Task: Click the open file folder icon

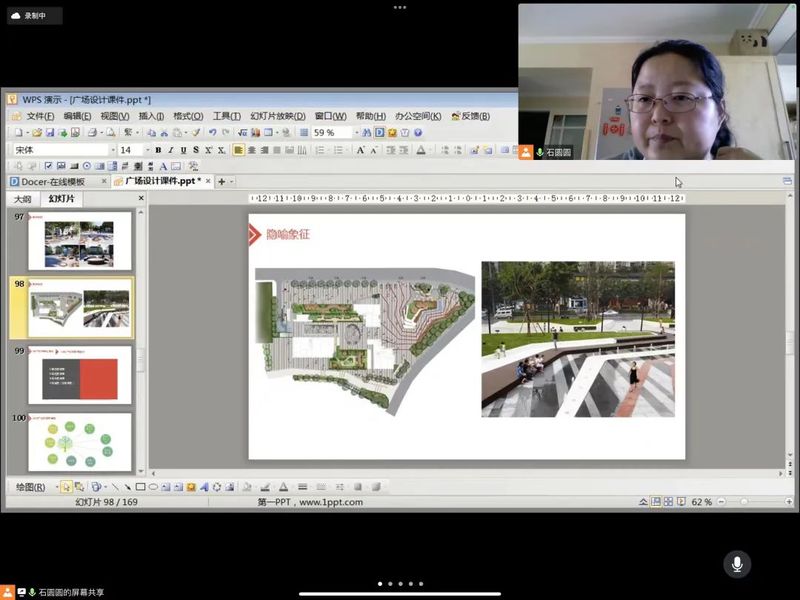Action: click(37, 132)
